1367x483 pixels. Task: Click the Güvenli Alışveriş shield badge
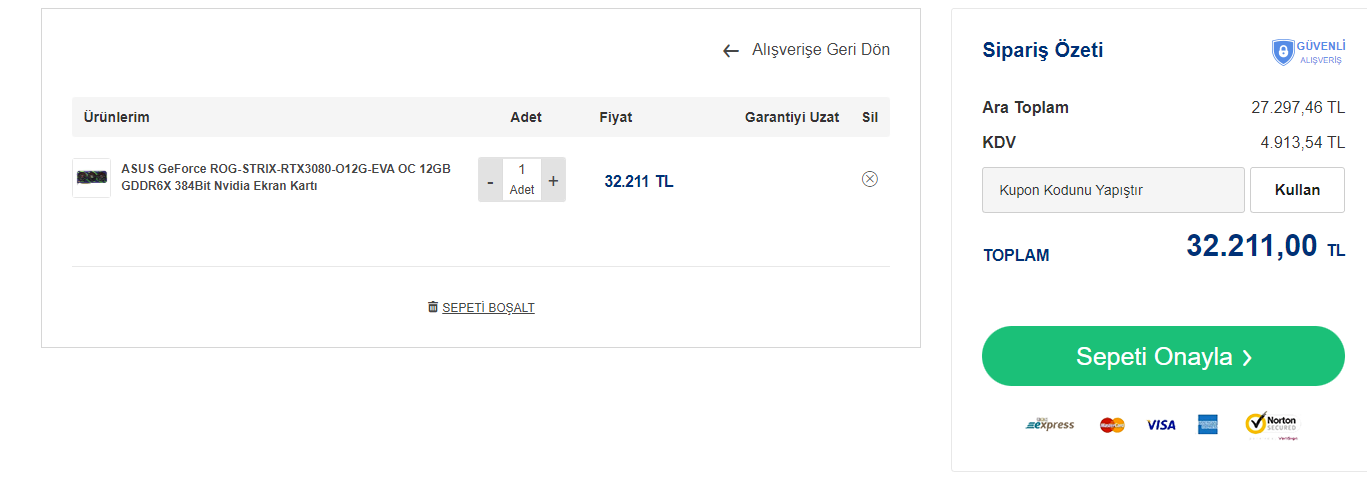pyautogui.click(x=1307, y=52)
